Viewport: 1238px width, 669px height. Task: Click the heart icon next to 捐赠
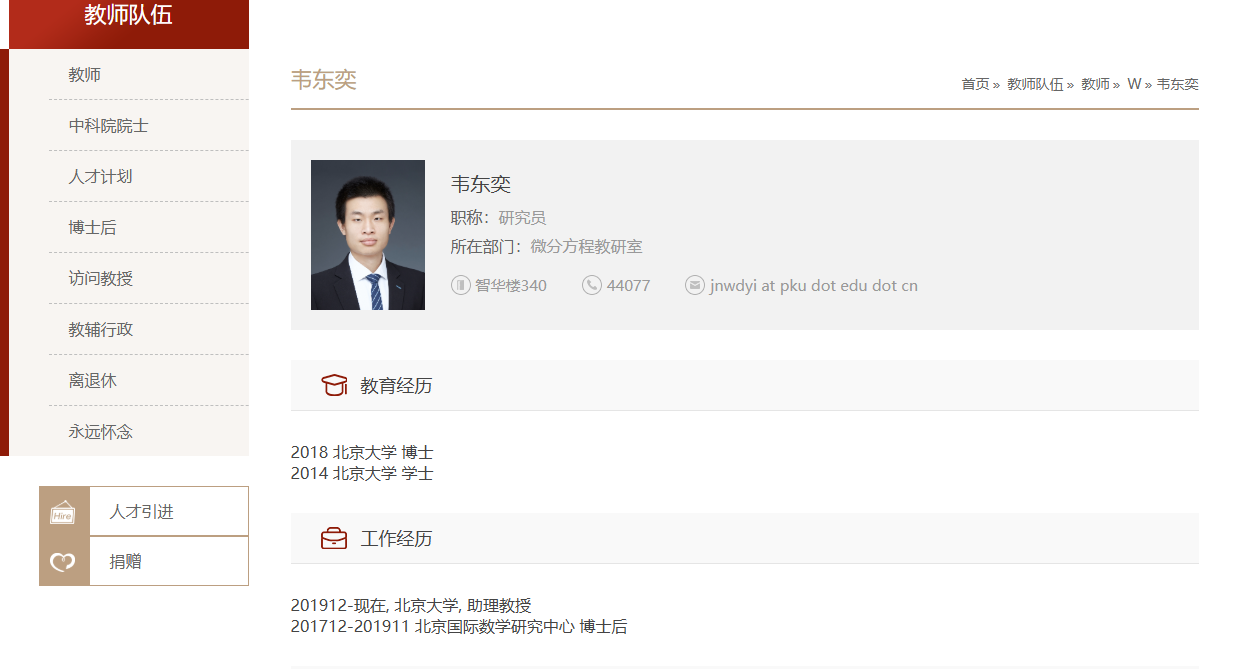click(x=63, y=562)
